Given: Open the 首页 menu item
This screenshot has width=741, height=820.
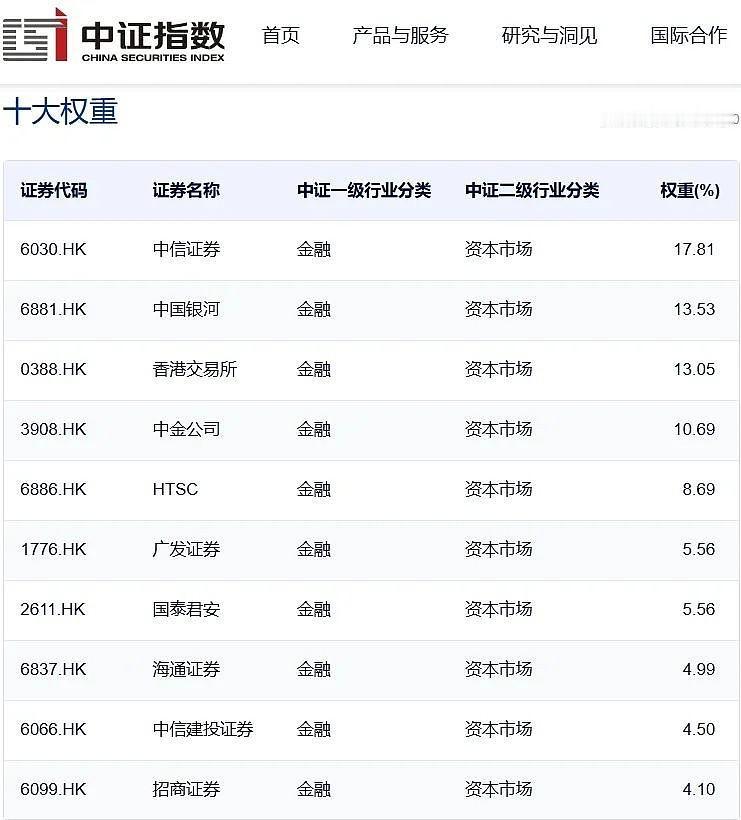Looking at the screenshot, I should point(281,36).
